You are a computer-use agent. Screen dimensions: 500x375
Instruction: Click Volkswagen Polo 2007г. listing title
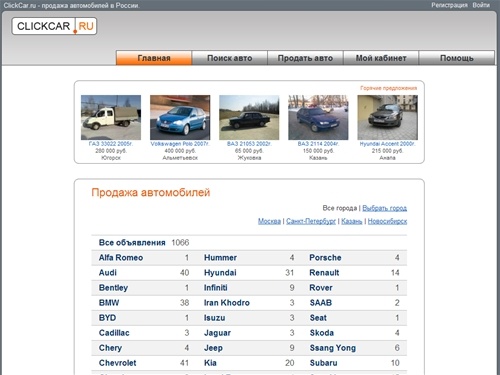tap(180, 144)
